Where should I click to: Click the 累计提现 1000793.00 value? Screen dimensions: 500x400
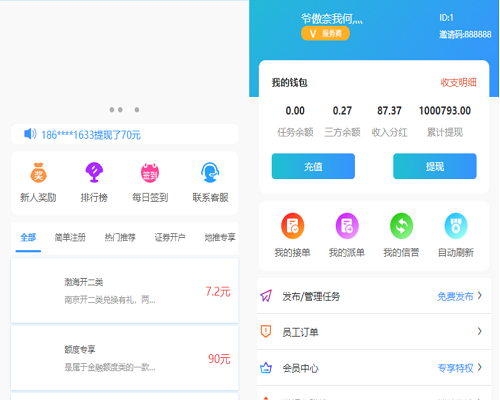[x=445, y=111]
